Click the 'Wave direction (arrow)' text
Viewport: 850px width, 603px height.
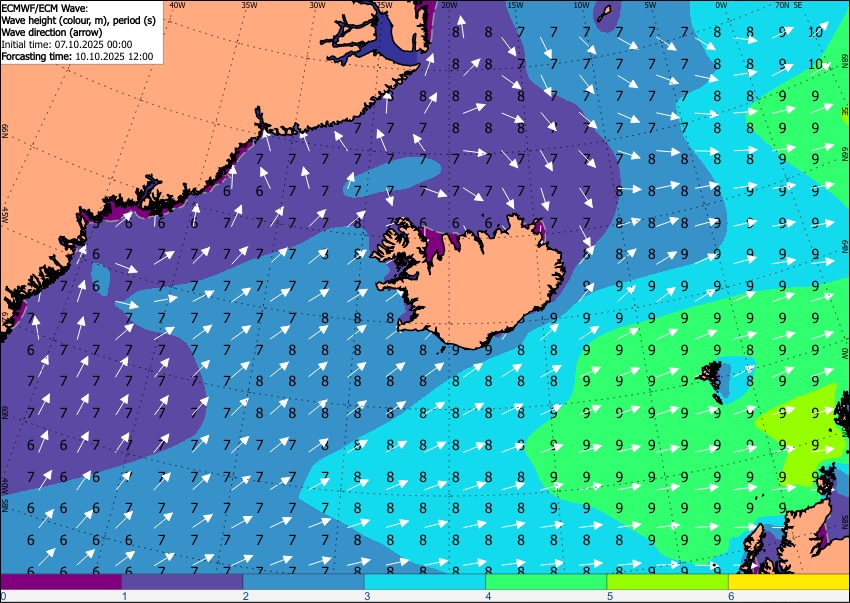click(x=52, y=32)
